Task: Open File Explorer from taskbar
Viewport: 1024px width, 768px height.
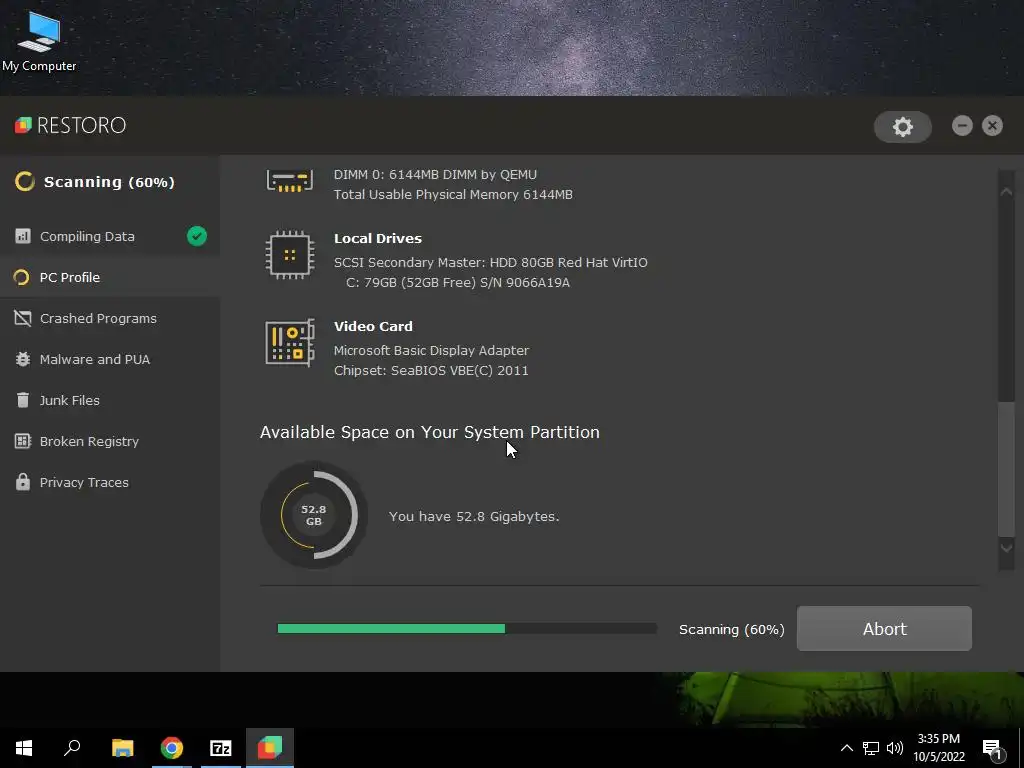Action: tap(122, 748)
